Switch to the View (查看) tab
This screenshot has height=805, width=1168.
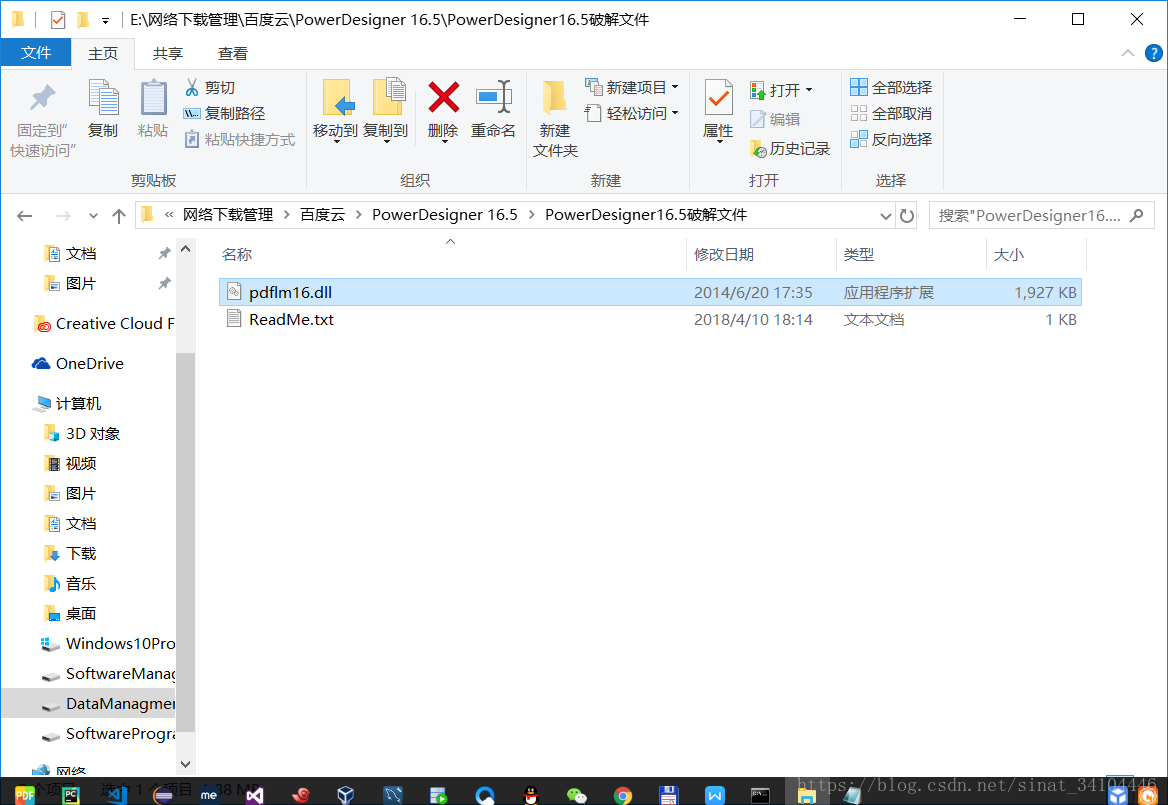(x=232, y=54)
